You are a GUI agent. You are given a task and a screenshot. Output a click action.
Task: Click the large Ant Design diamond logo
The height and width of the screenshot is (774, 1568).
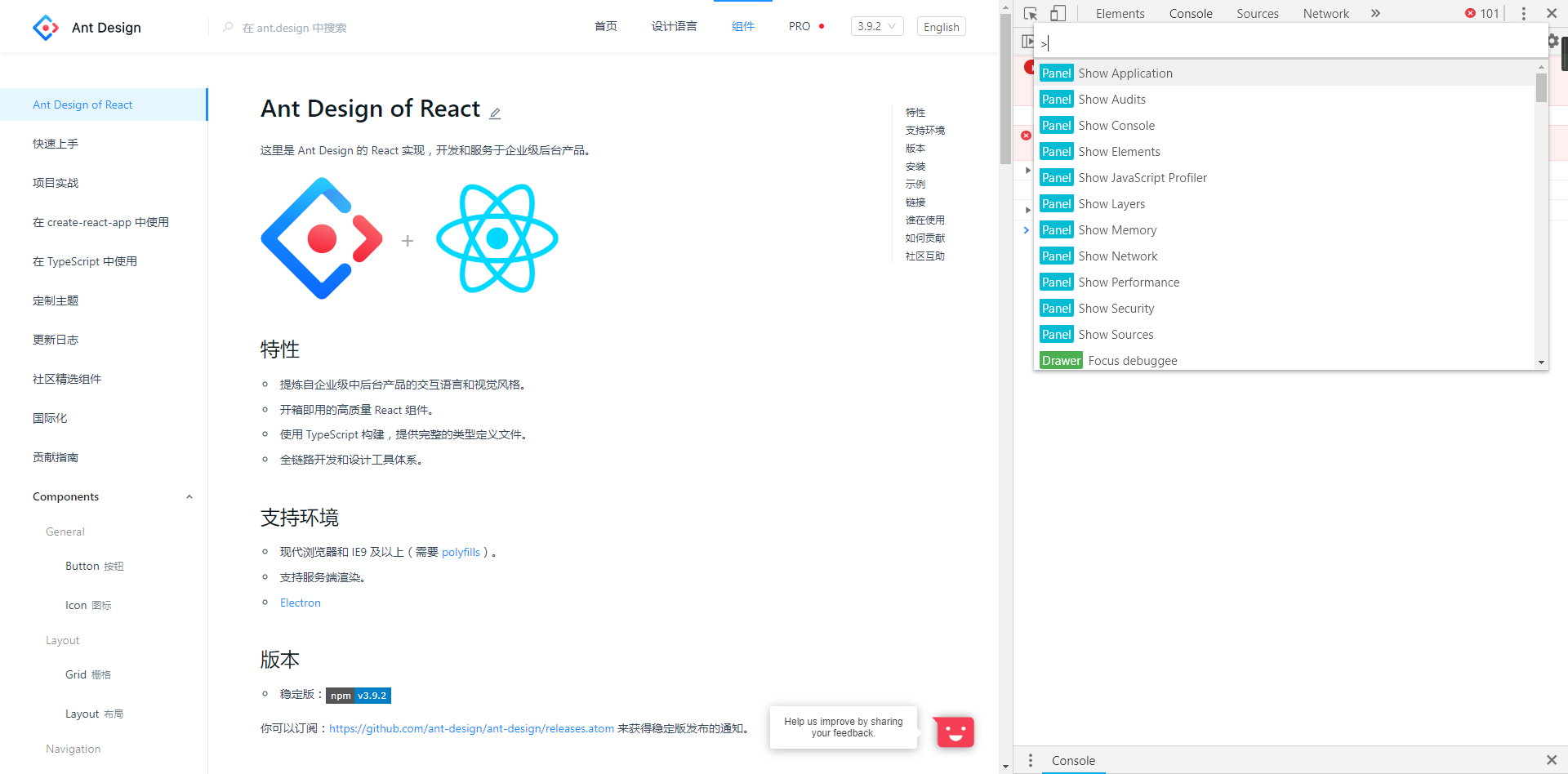coord(322,238)
